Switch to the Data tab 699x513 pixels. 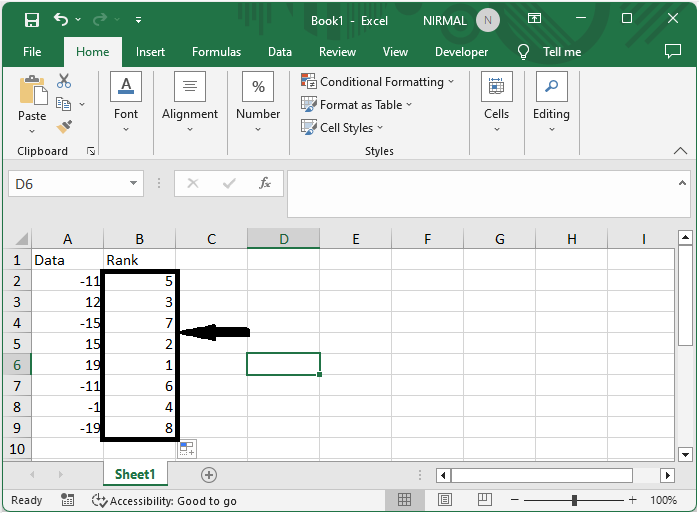pyautogui.click(x=280, y=52)
